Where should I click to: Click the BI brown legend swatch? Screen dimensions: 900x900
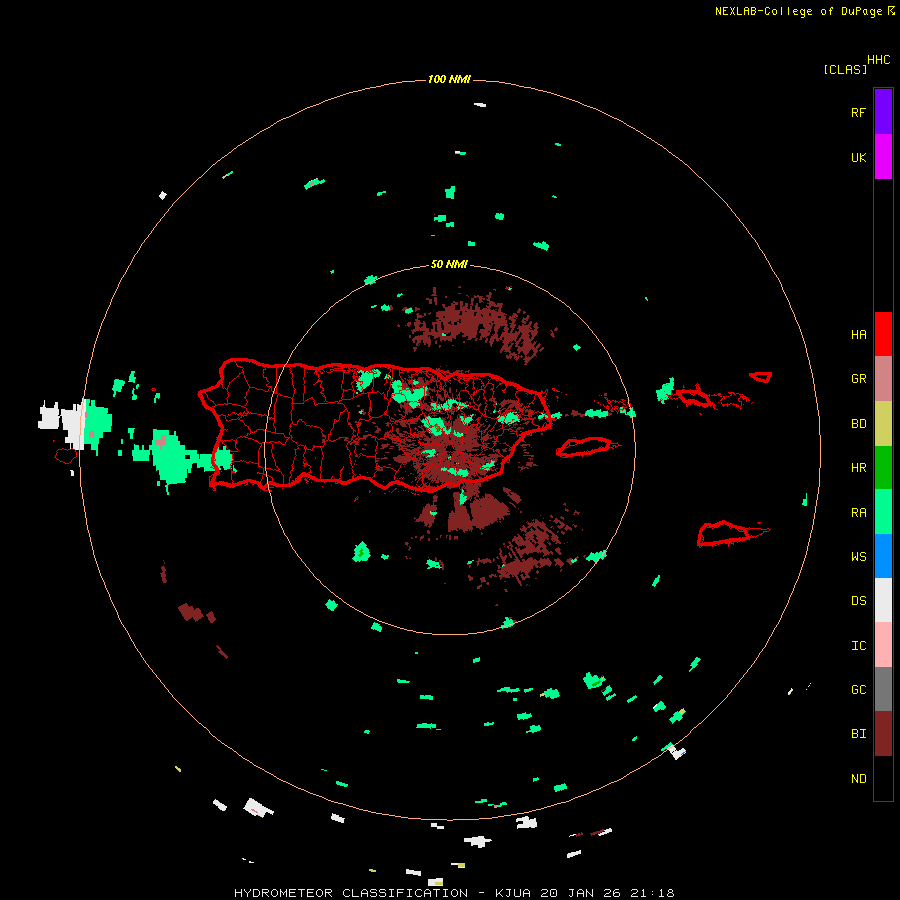[x=883, y=734]
